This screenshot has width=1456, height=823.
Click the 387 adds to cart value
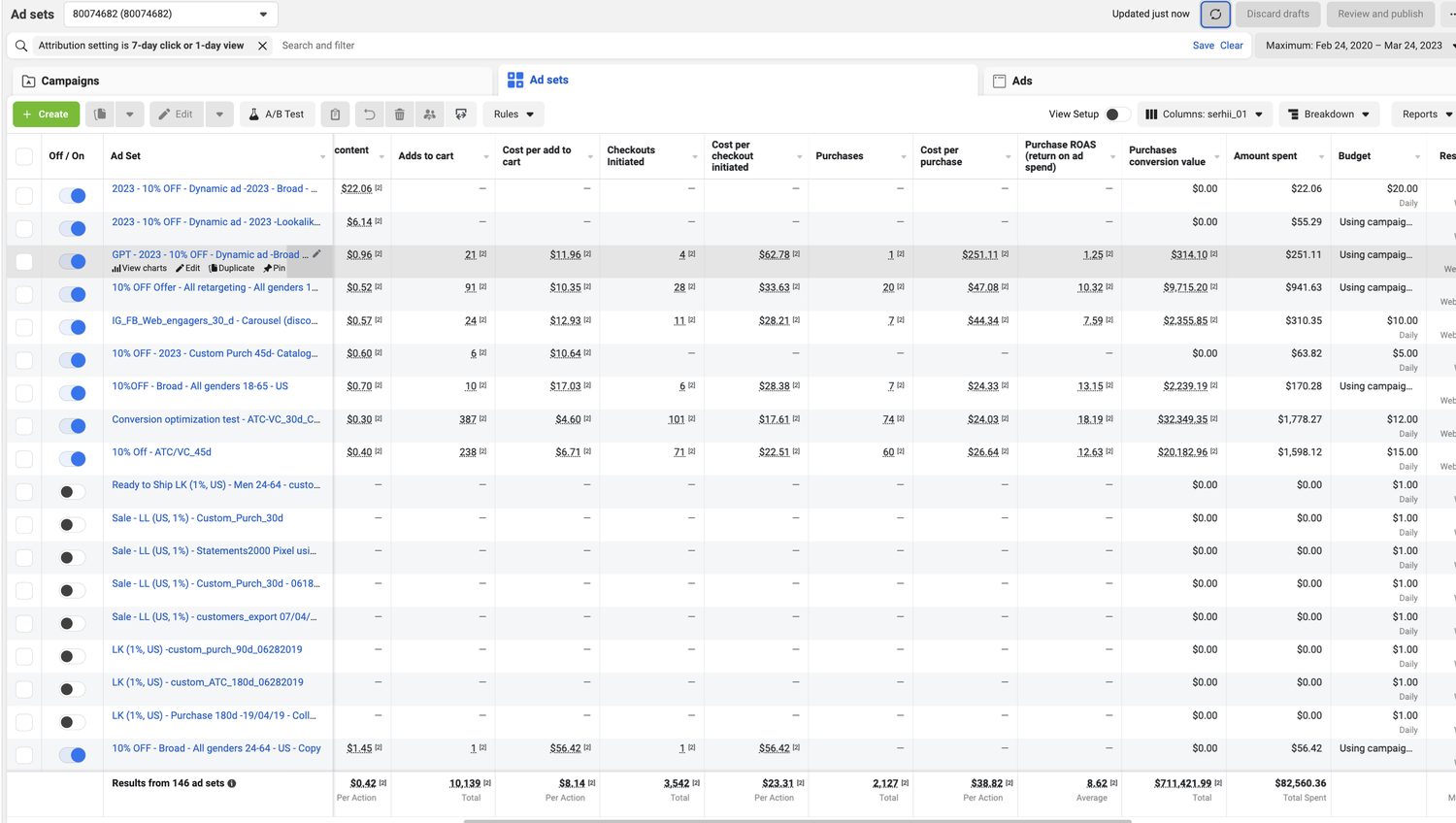click(468, 419)
